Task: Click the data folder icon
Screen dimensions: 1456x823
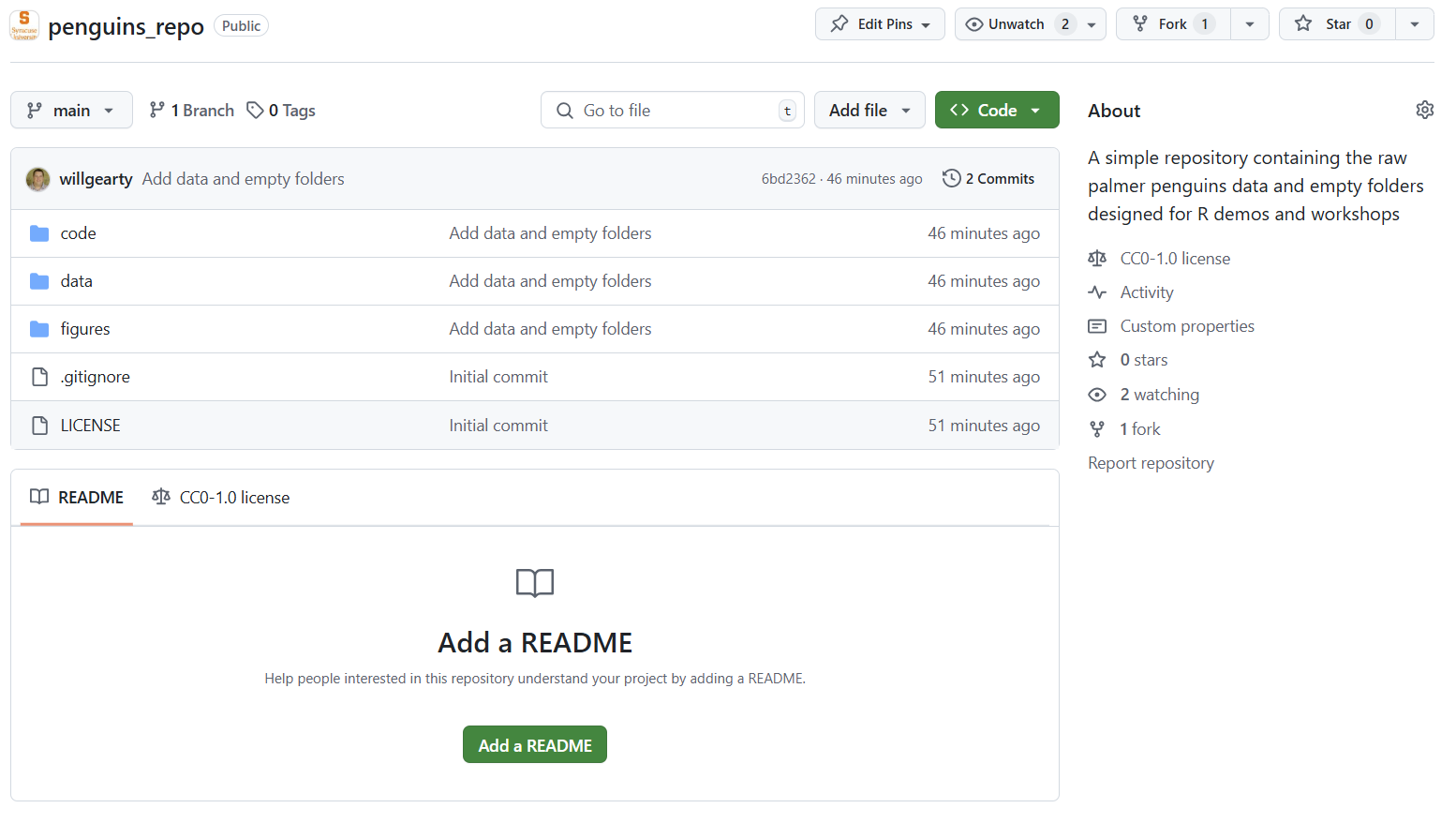Action: coord(39,281)
